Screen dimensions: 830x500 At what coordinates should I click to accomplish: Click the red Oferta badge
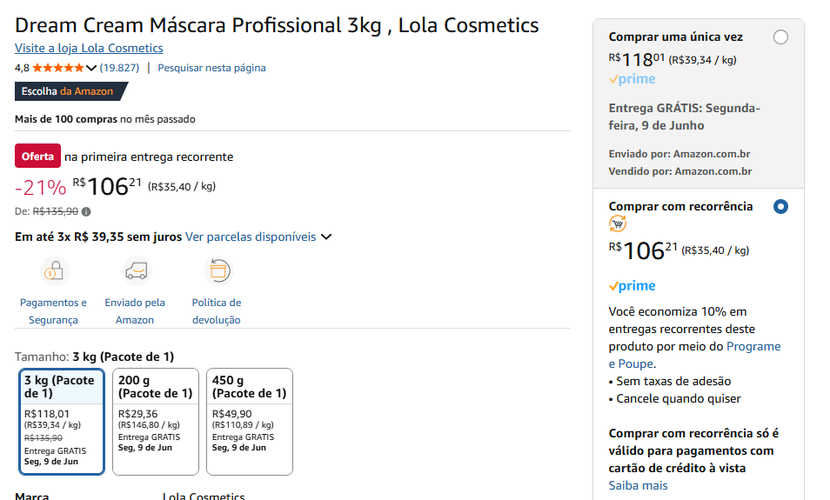[37, 156]
